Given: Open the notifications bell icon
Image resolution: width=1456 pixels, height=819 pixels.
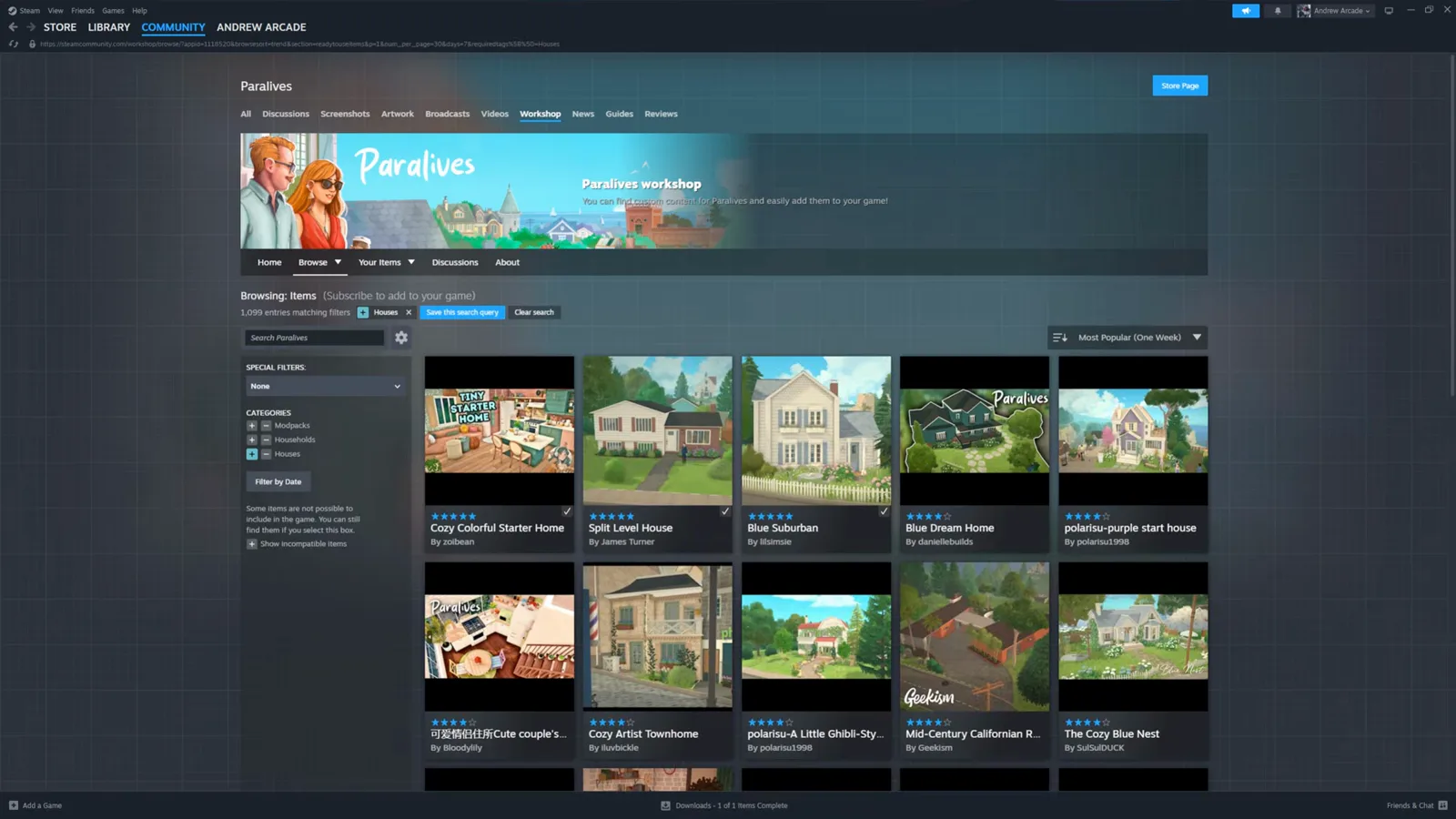Looking at the screenshot, I should tap(1278, 11).
